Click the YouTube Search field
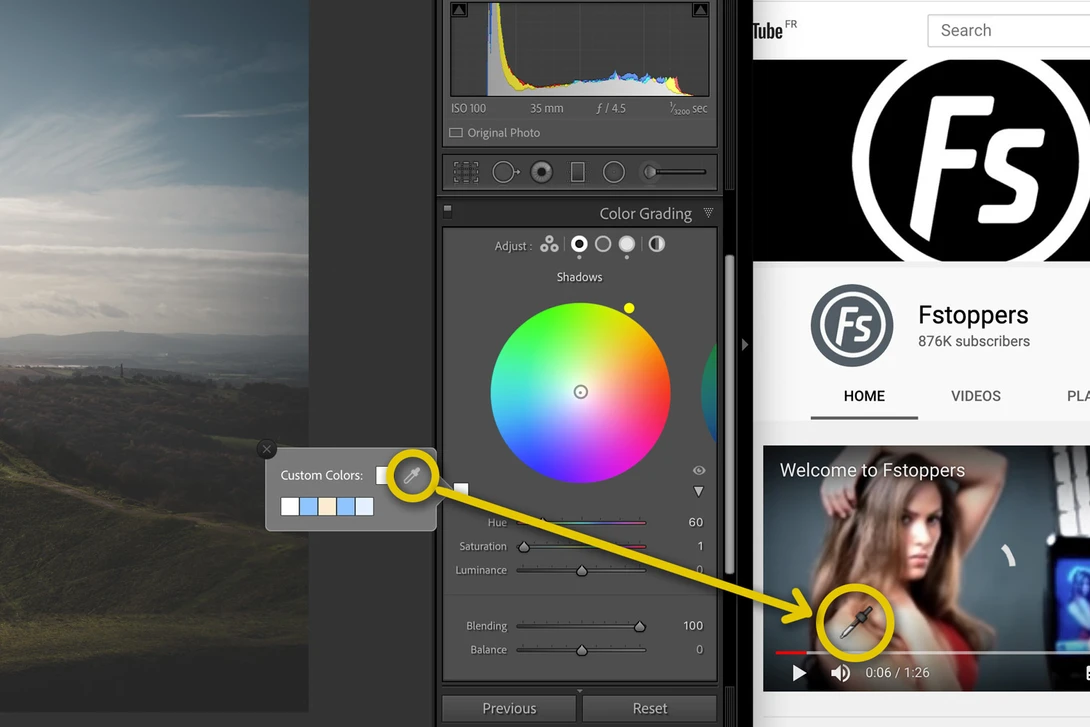 pos(1009,31)
